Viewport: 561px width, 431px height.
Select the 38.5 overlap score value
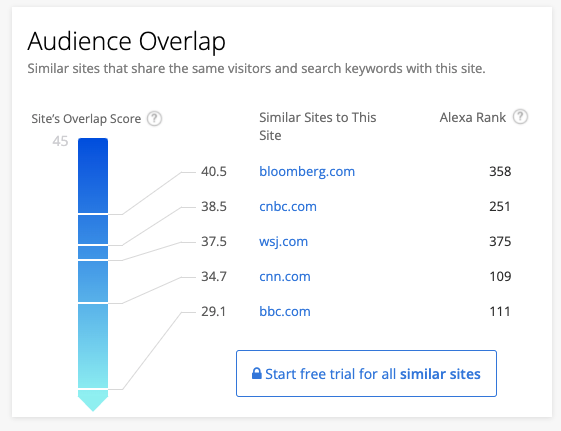coord(214,206)
